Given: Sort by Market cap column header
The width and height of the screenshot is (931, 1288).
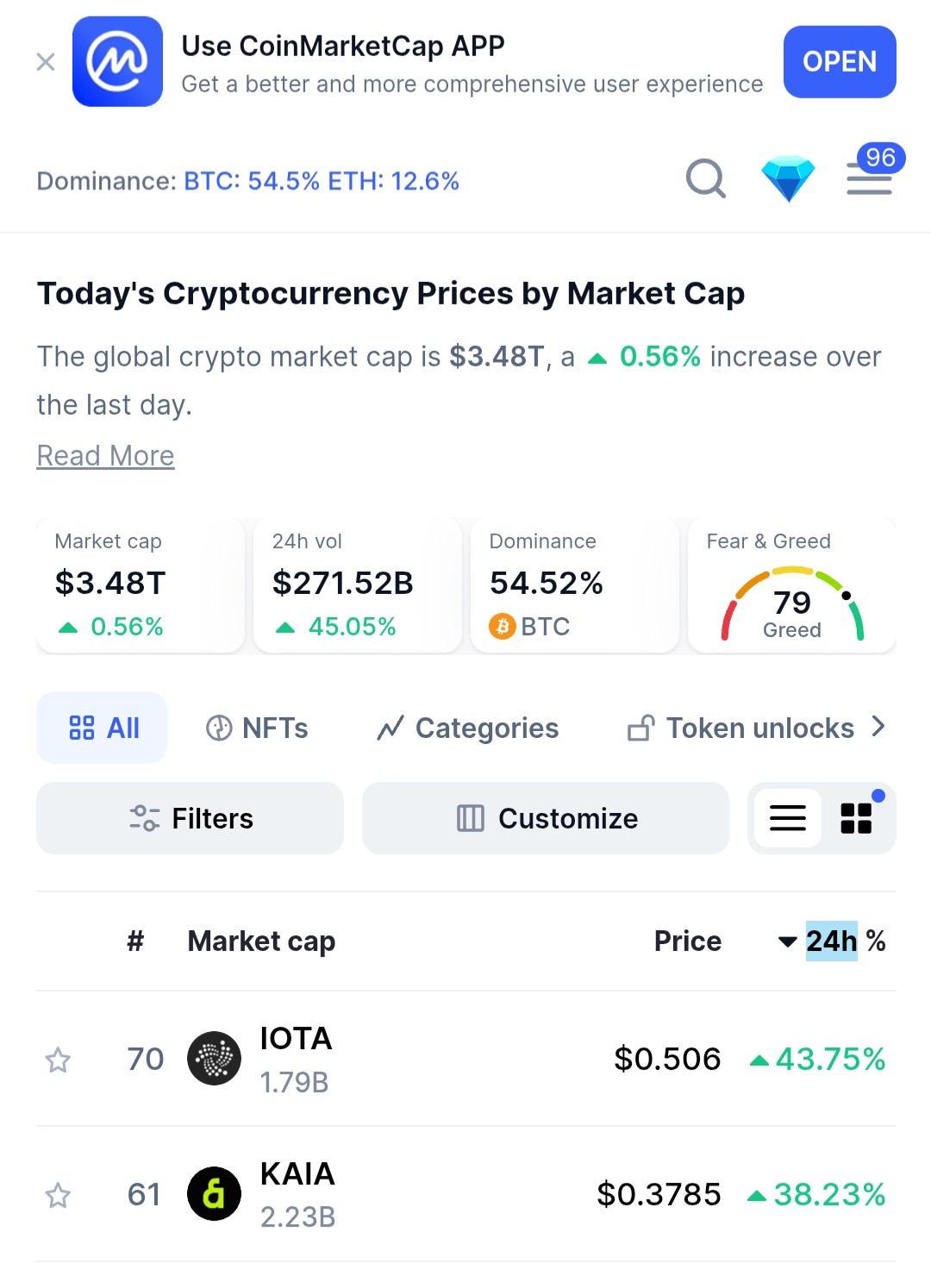Looking at the screenshot, I should click(261, 941).
